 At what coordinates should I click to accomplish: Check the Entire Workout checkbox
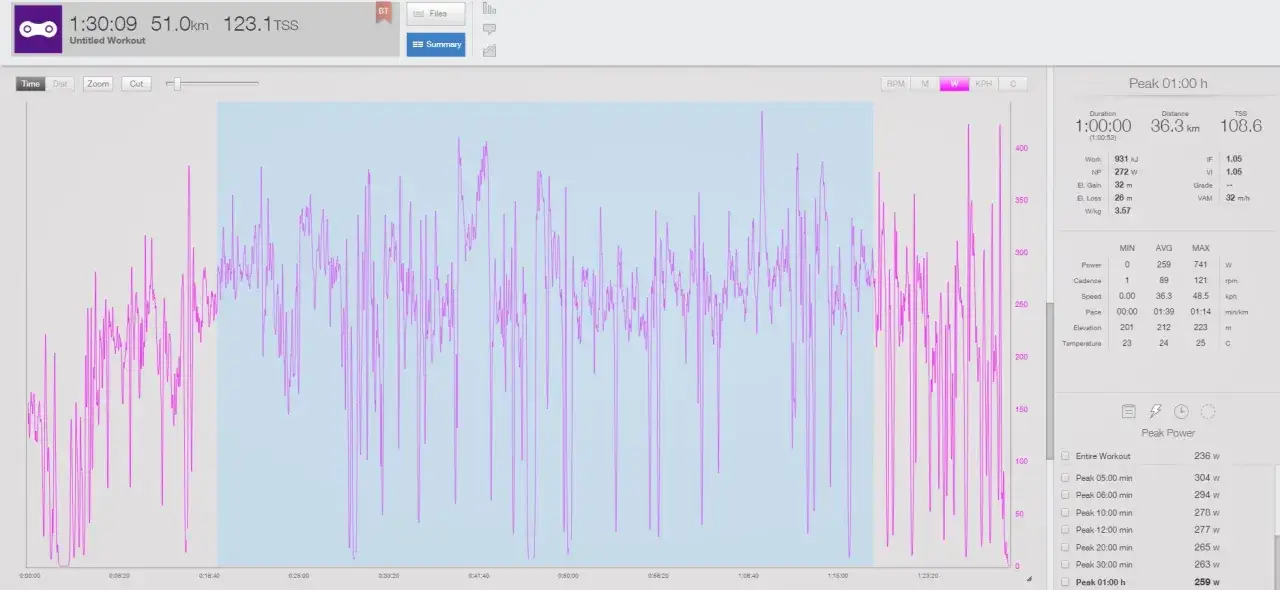click(1065, 456)
